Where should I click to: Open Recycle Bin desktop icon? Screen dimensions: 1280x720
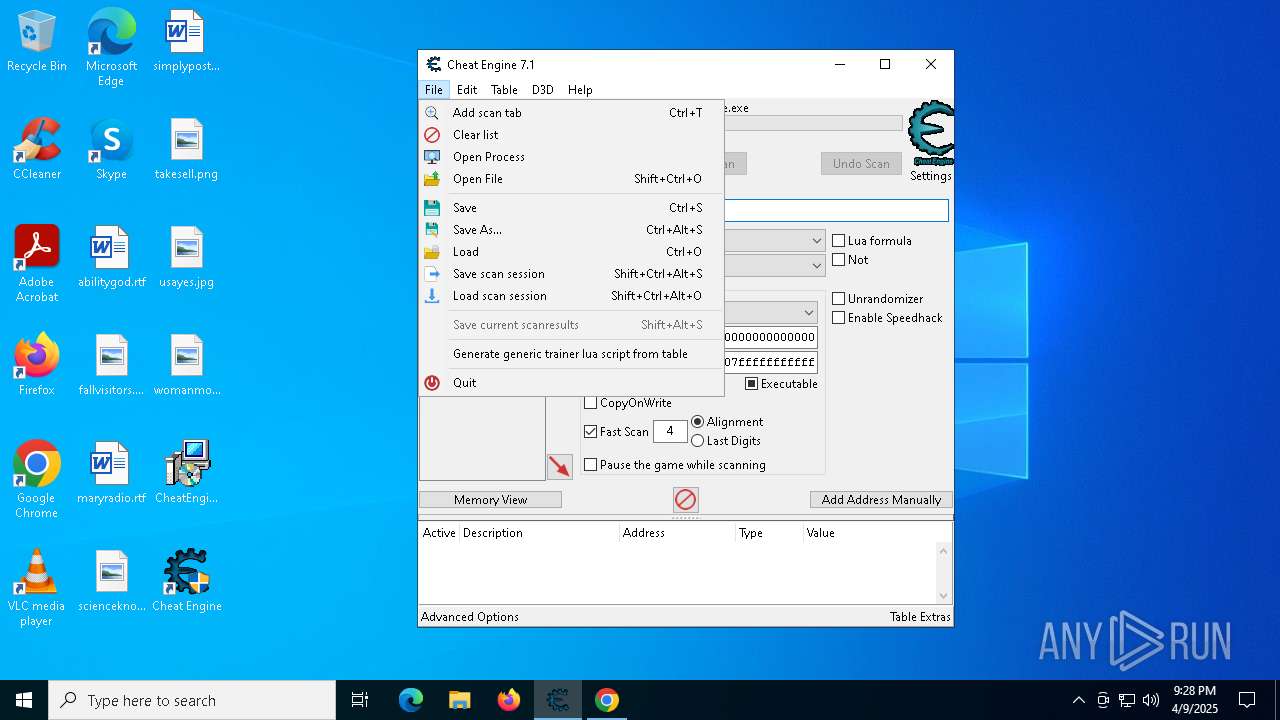click(37, 42)
